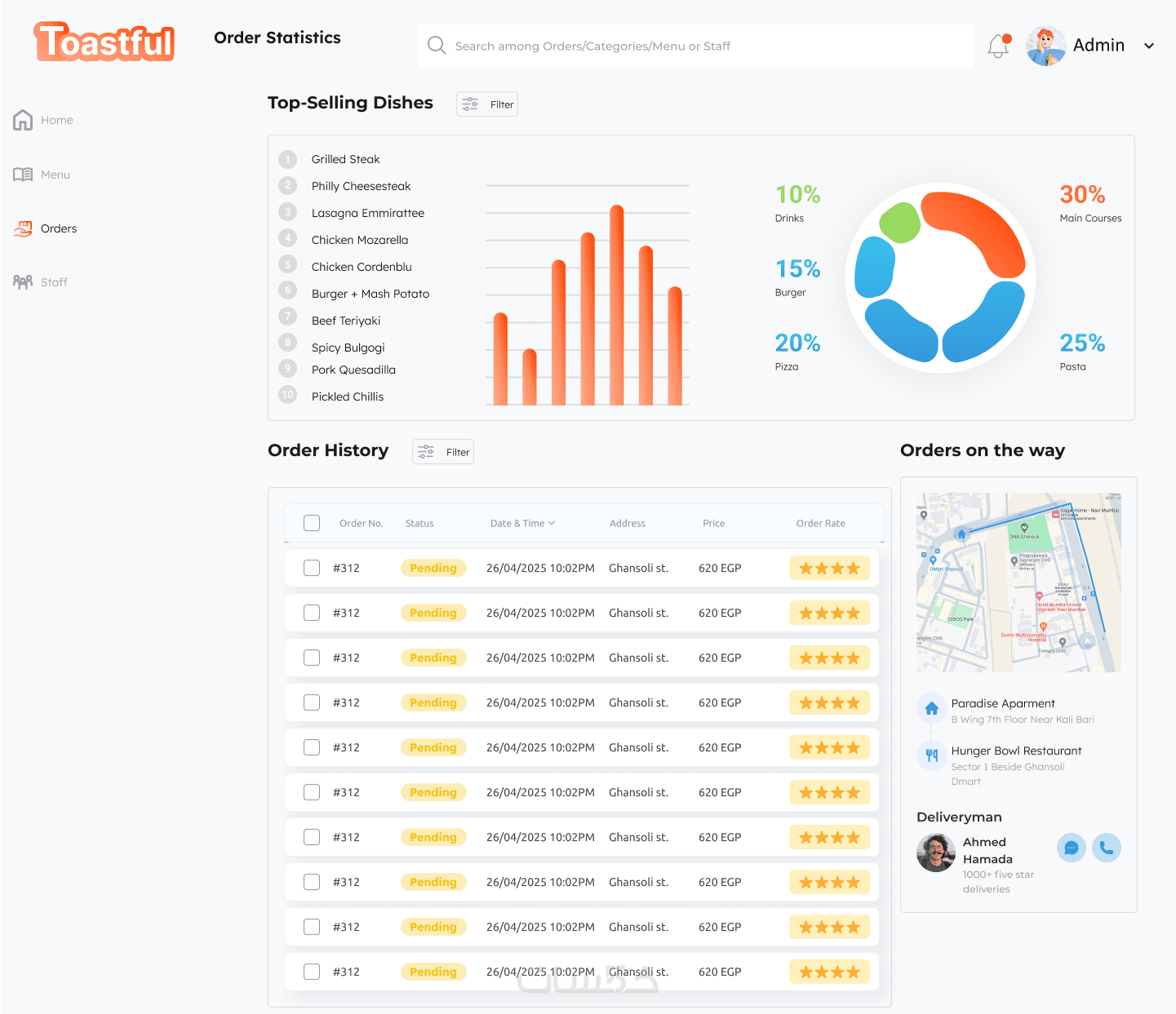Check the last order row checkbox
This screenshot has width=1176, height=1014.
click(312, 972)
